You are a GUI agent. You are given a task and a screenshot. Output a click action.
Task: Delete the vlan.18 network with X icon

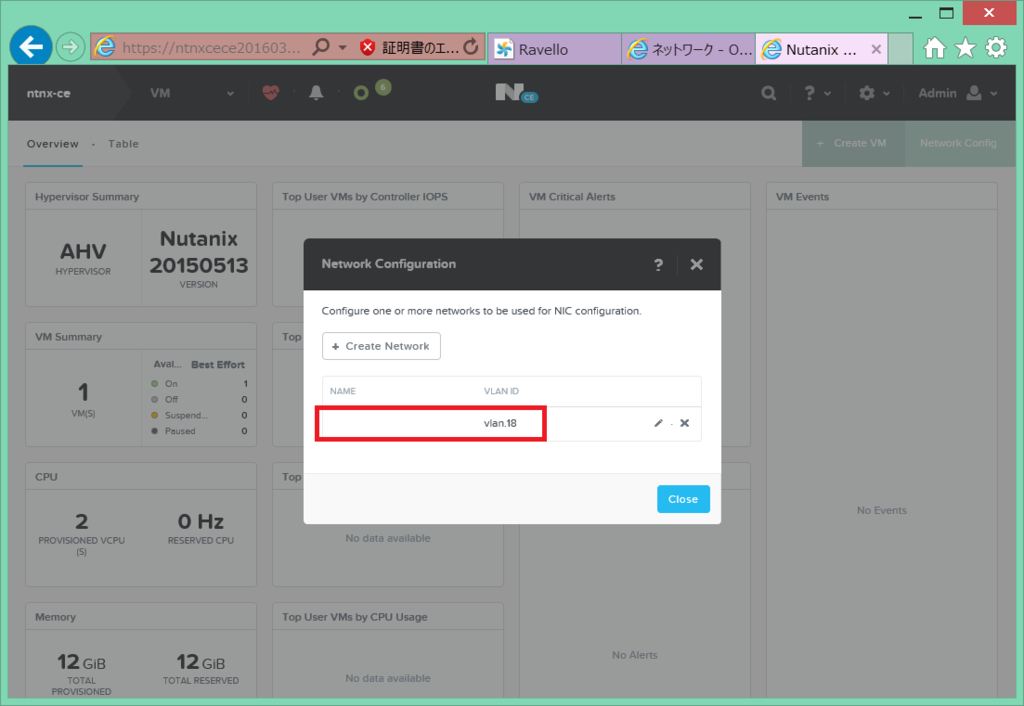[x=684, y=423]
